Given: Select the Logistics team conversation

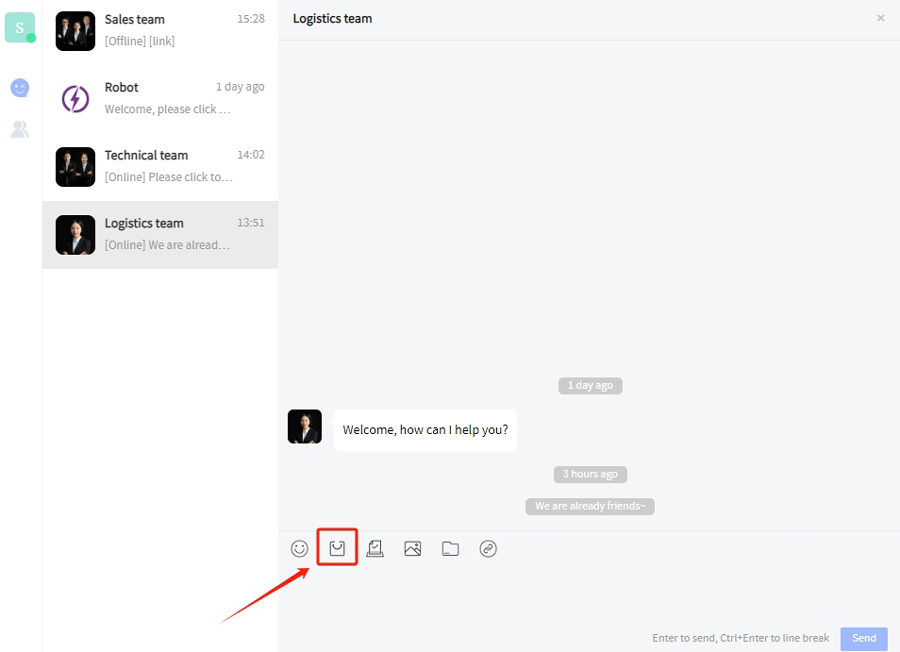Looking at the screenshot, I should pyautogui.click(x=160, y=235).
